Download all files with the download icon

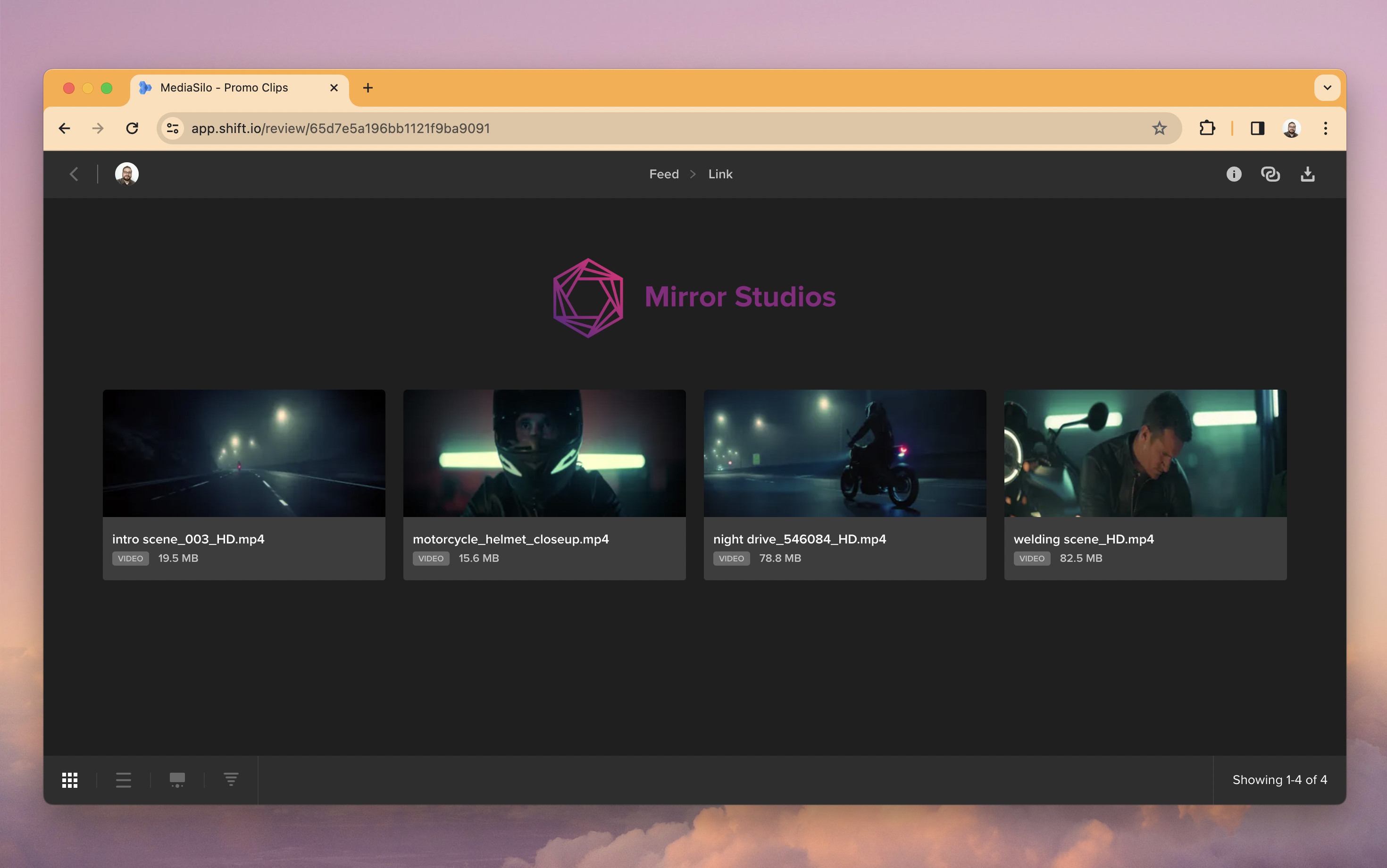pos(1307,174)
